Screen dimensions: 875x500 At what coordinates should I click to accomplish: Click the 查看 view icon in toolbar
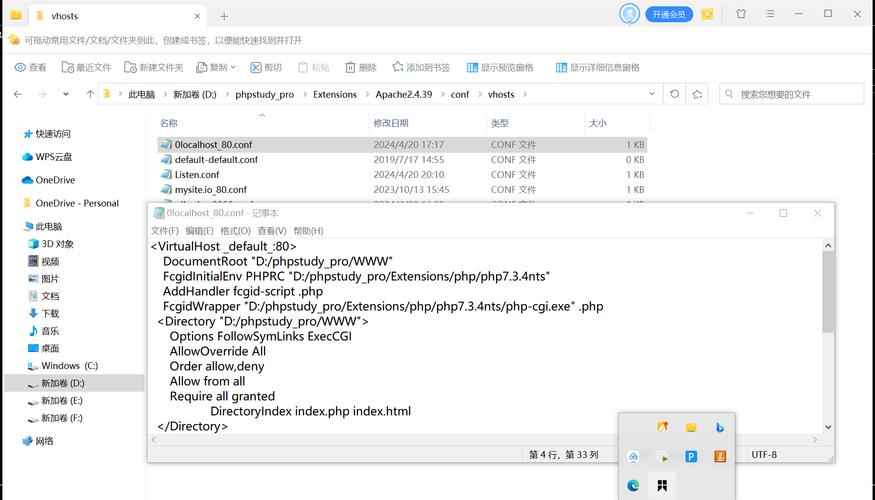pyautogui.click(x=30, y=67)
